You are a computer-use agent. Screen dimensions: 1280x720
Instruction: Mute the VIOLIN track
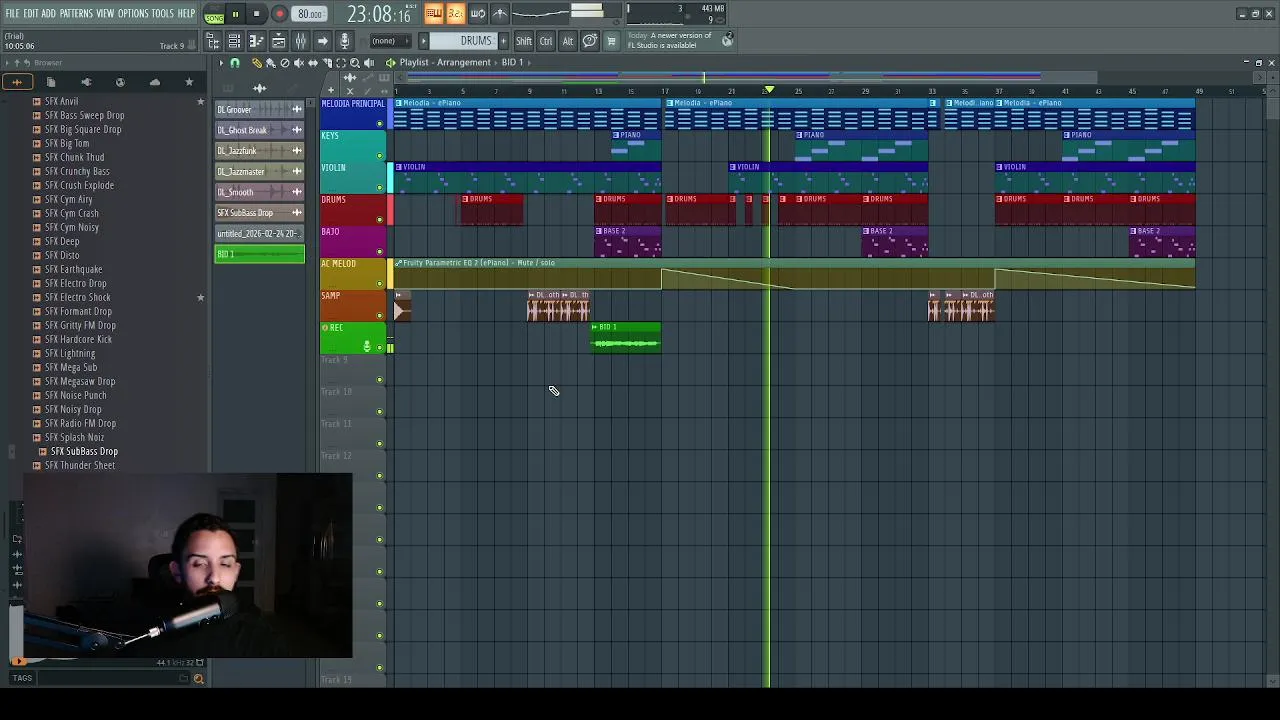click(379, 188)
